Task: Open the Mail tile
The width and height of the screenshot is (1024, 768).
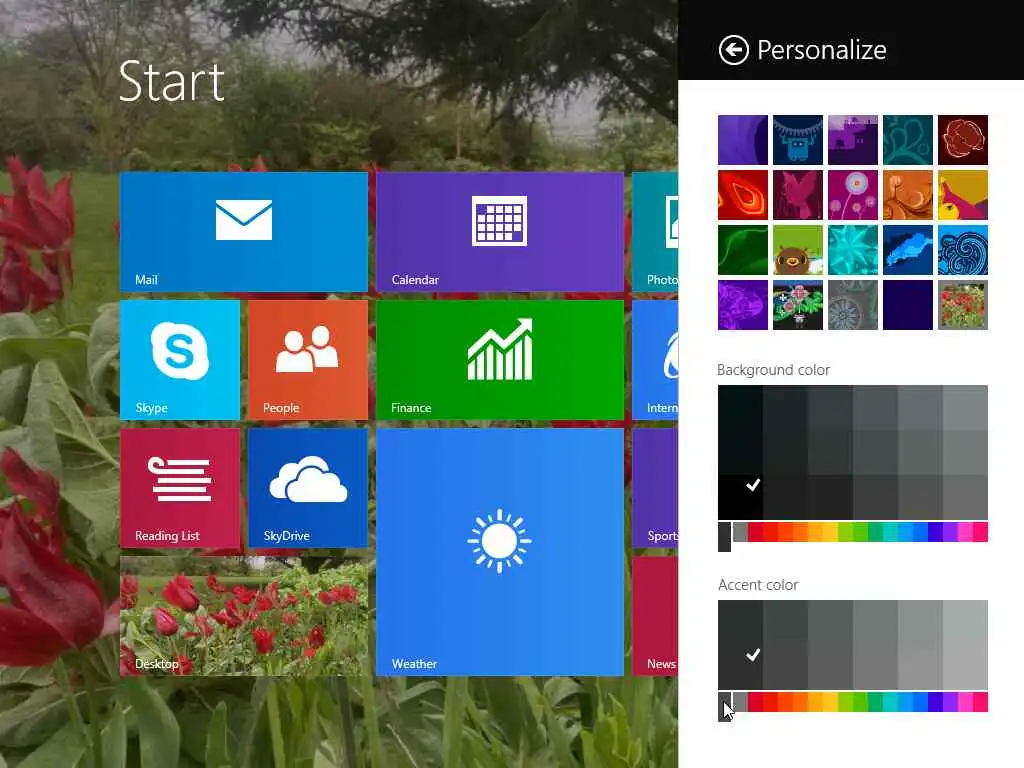Action: click(244, 232)
